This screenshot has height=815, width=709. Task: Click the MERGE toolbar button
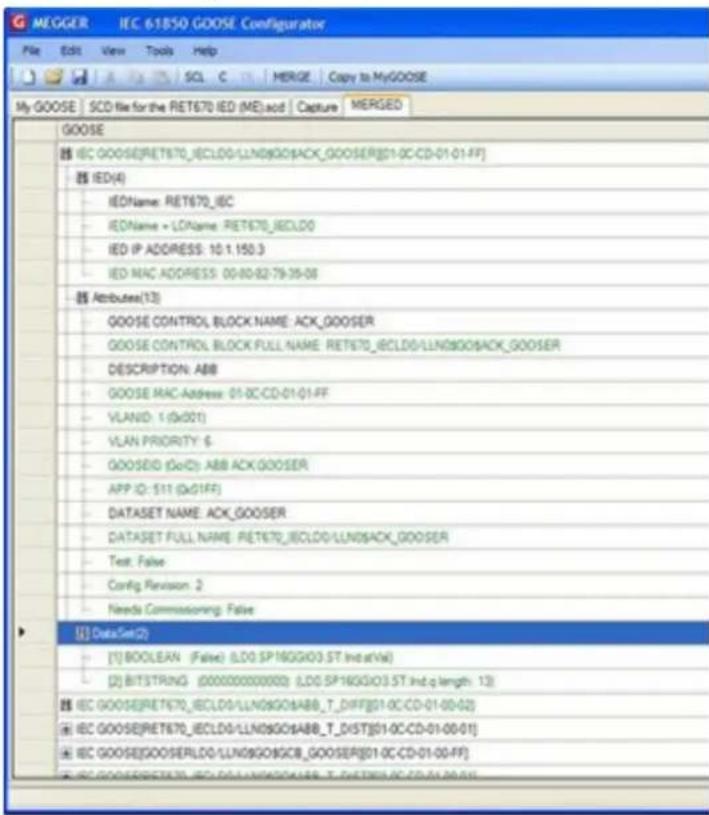click(x=292, y=77)
